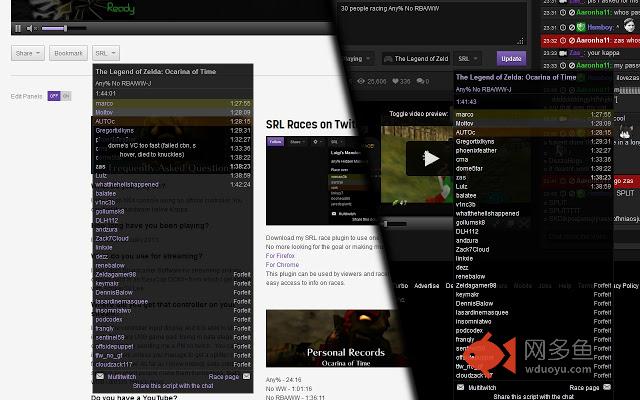Open Race page link in the 1:41:43 race panel

tap(584, 387)
